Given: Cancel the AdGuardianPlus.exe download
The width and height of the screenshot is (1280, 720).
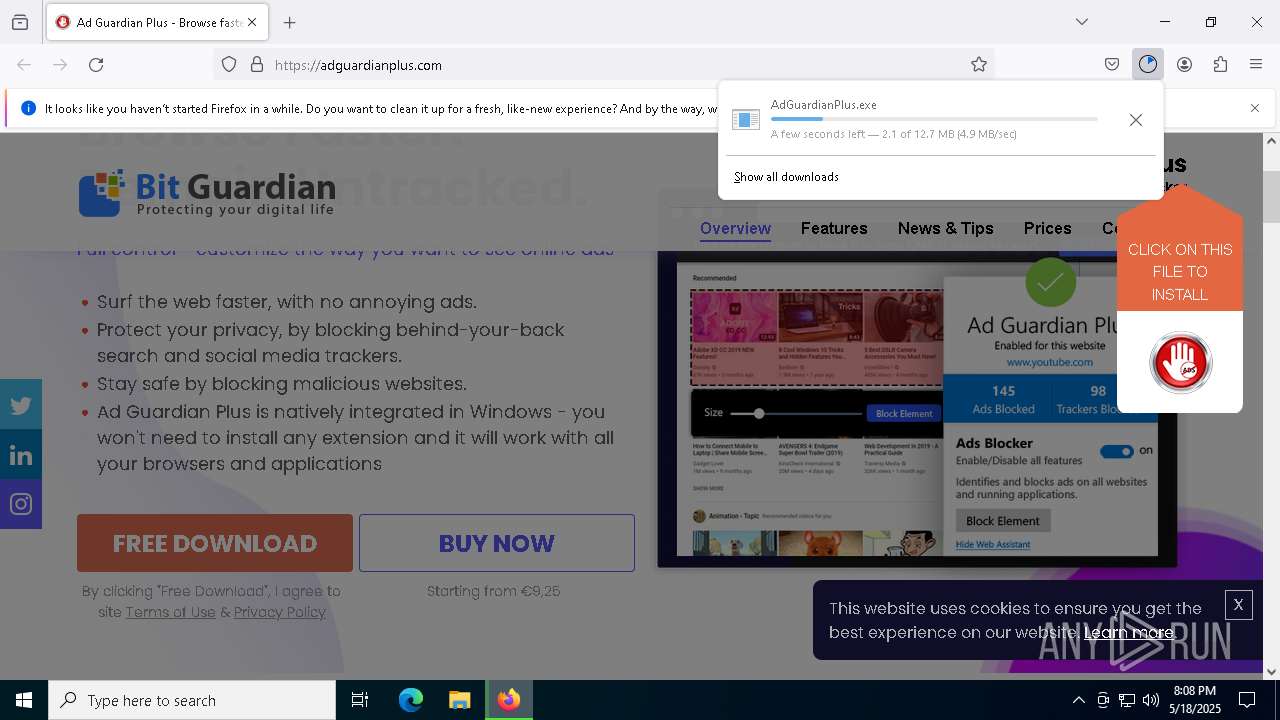Looking at the screenshot, I should point(1136,120).
